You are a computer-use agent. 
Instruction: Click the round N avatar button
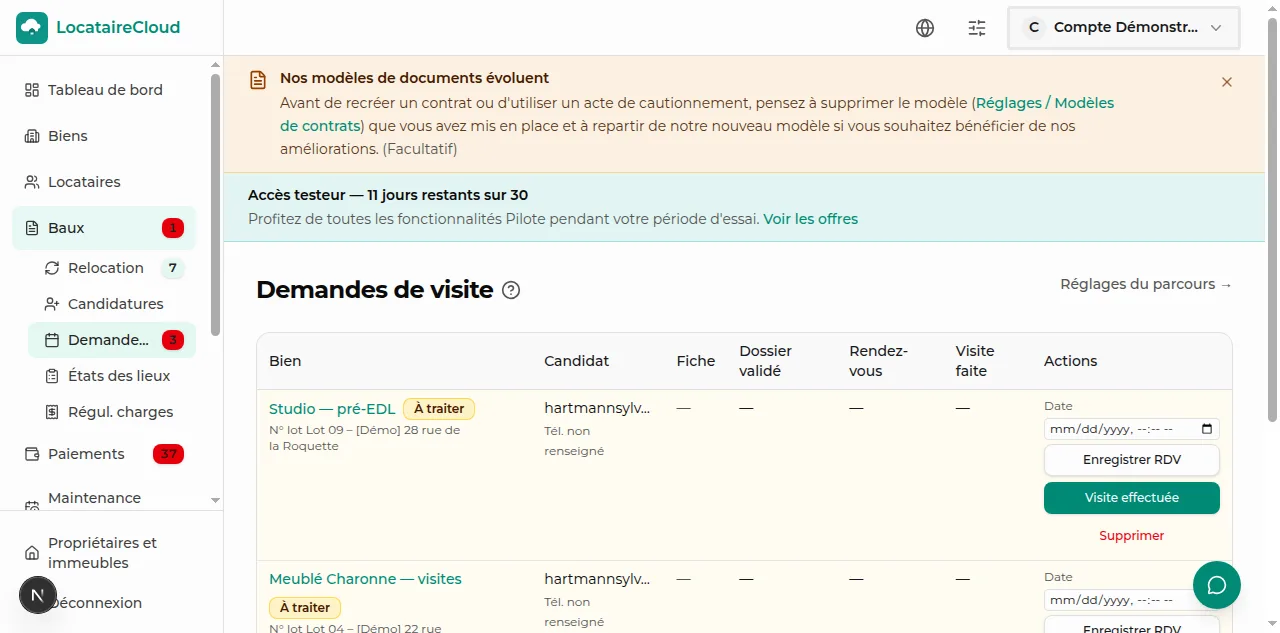(37, 596)
